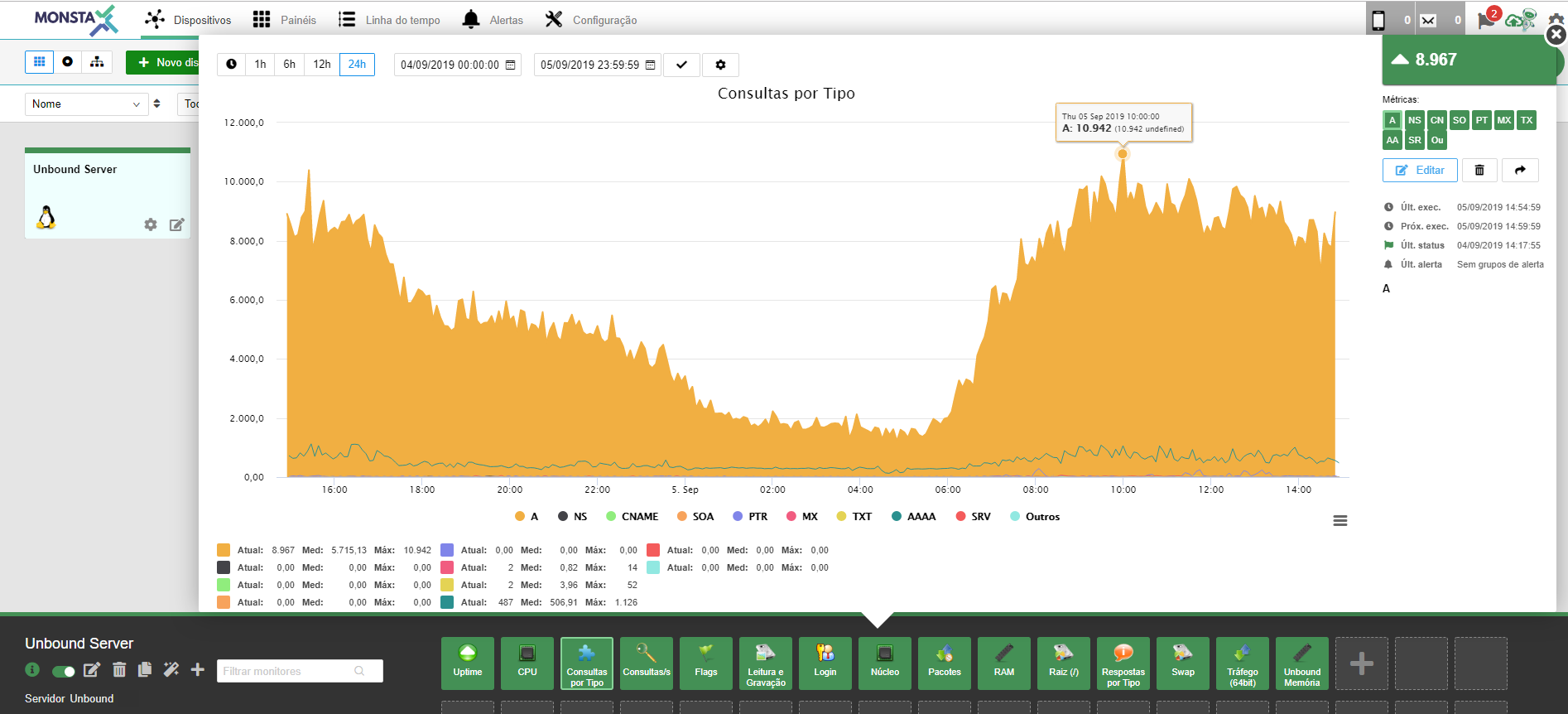Click the Novo dispositivo button
This screenshot has width=1568, height=714.
tap(163, 62)
